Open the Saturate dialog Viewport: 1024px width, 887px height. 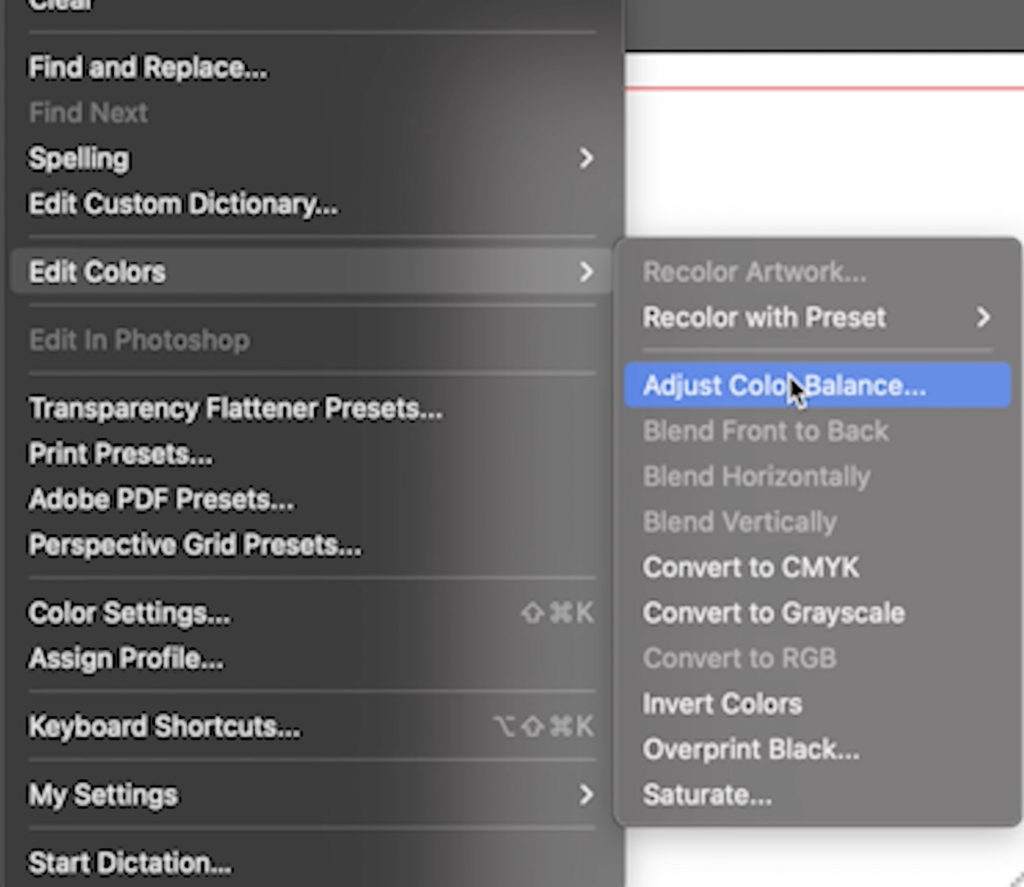tap(707, 795)
